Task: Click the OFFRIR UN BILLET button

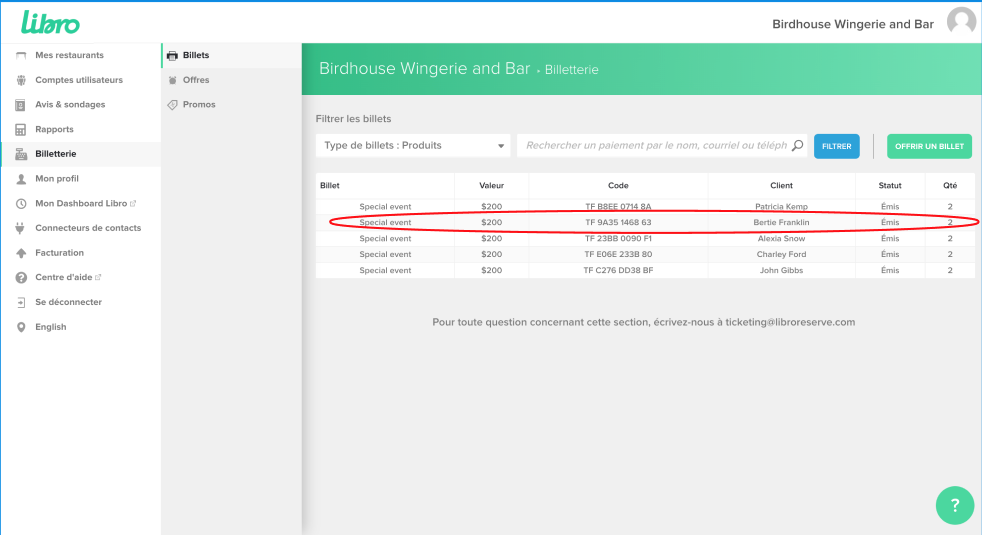Action: coord(929,146)
